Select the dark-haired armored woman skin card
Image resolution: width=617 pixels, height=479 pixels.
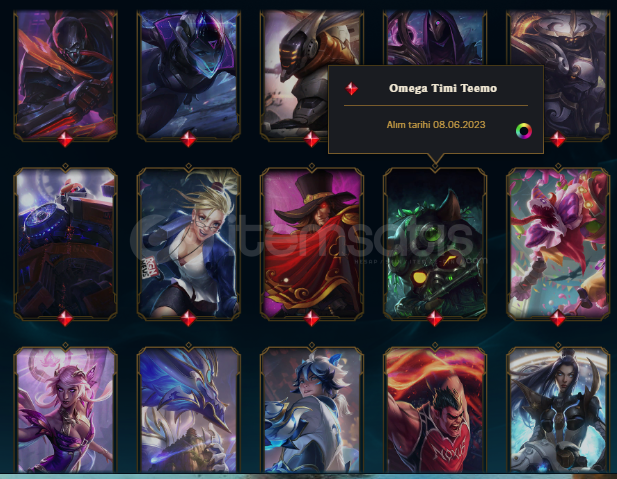[x=558, y=409]
